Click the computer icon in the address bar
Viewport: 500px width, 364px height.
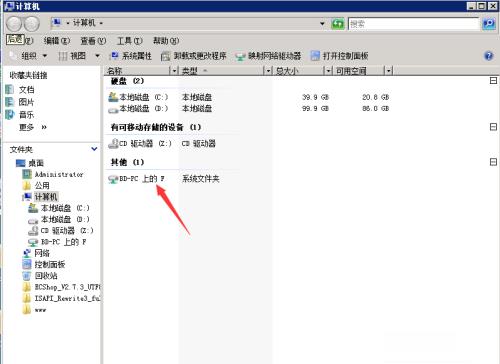click(x=57, y=23)
